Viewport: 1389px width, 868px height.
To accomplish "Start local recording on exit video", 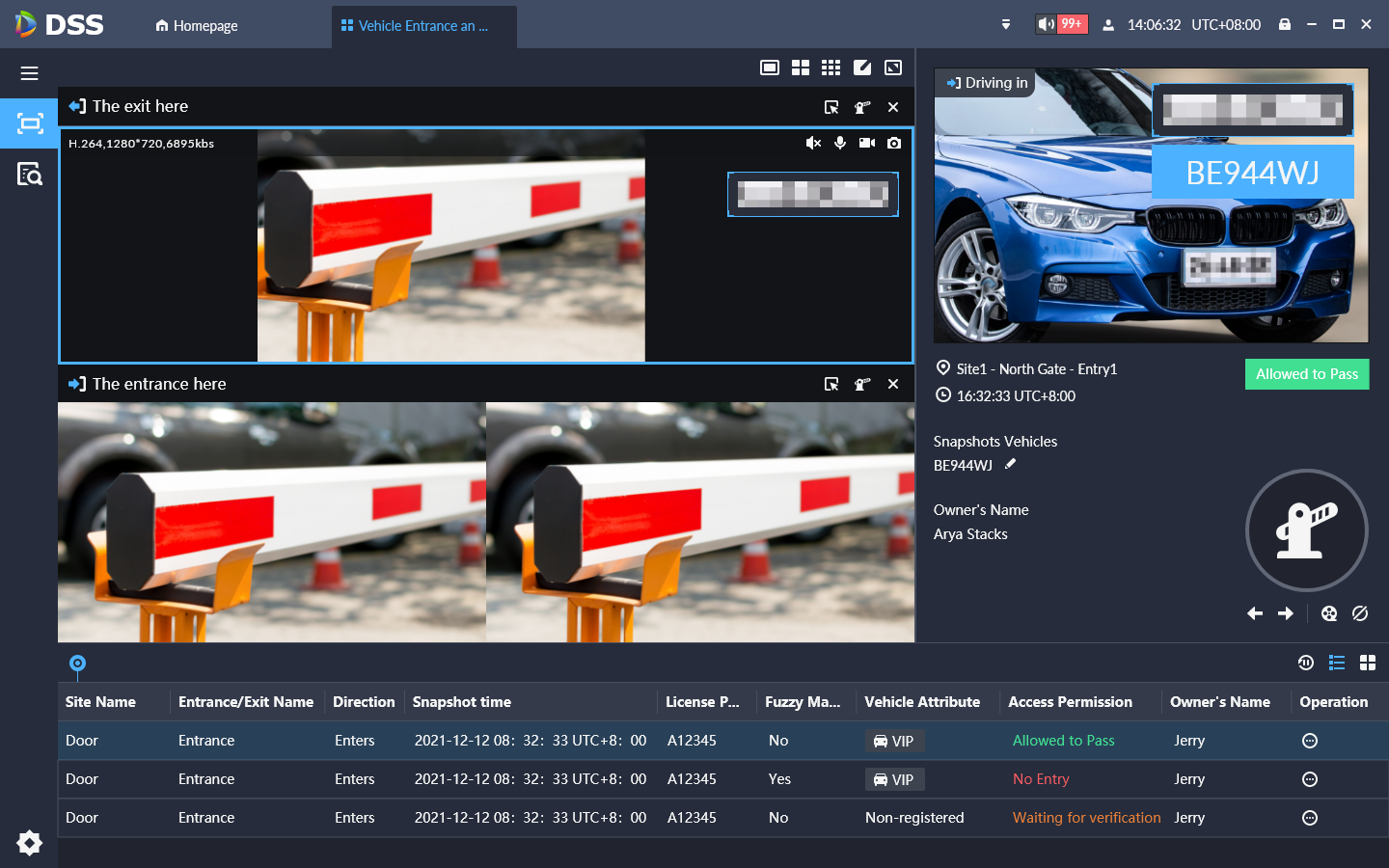I will pyautogui.click(x=867, y=143).
